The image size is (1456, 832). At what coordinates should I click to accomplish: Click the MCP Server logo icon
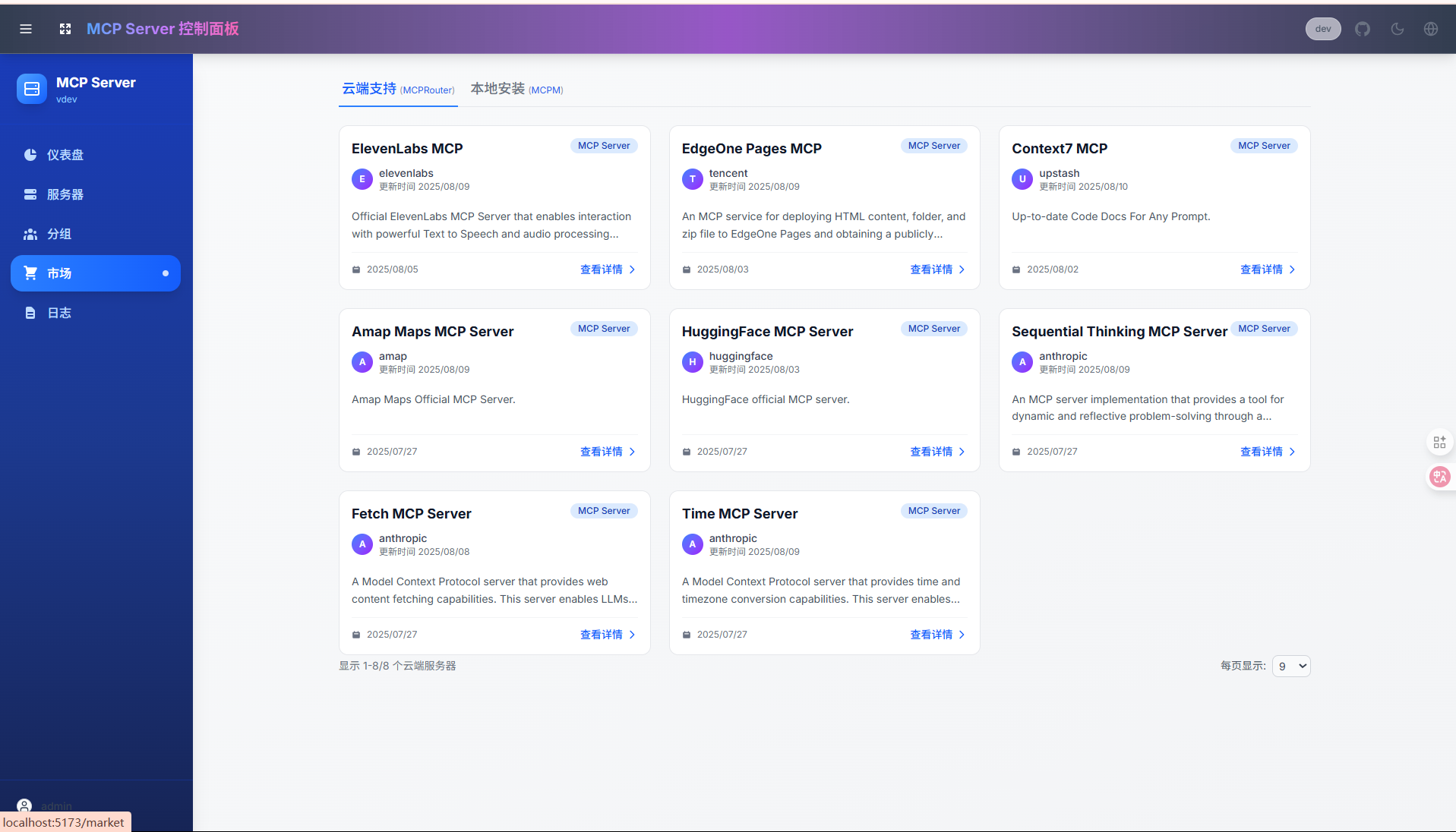tap(32, 89)
